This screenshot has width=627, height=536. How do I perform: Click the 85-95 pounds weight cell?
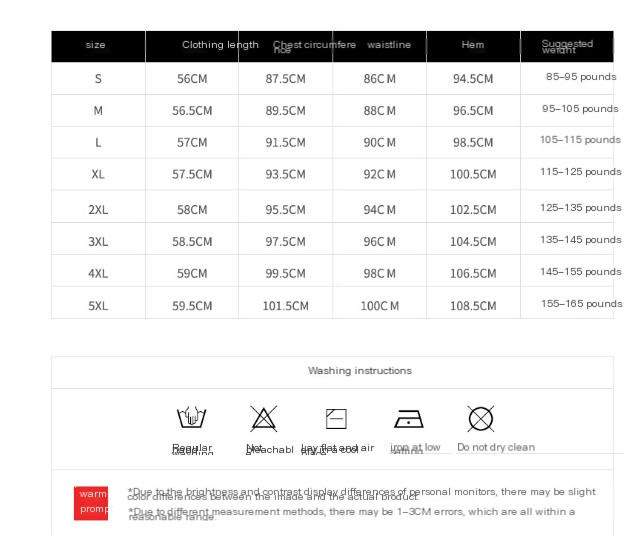[x=581, y=77]
